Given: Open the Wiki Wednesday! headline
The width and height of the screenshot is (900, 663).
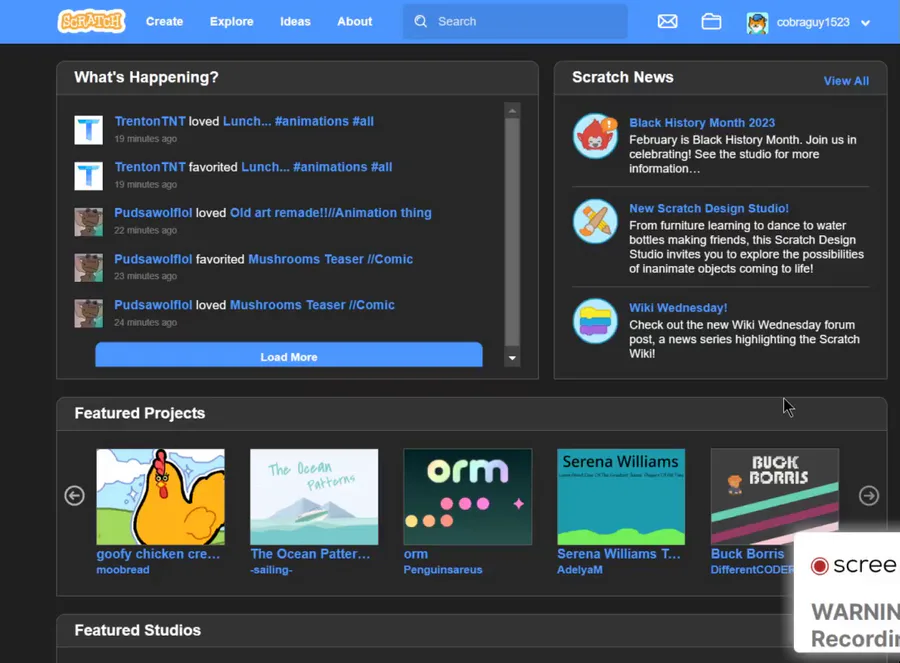Looking at the screenshot, I should coord(678,308).
